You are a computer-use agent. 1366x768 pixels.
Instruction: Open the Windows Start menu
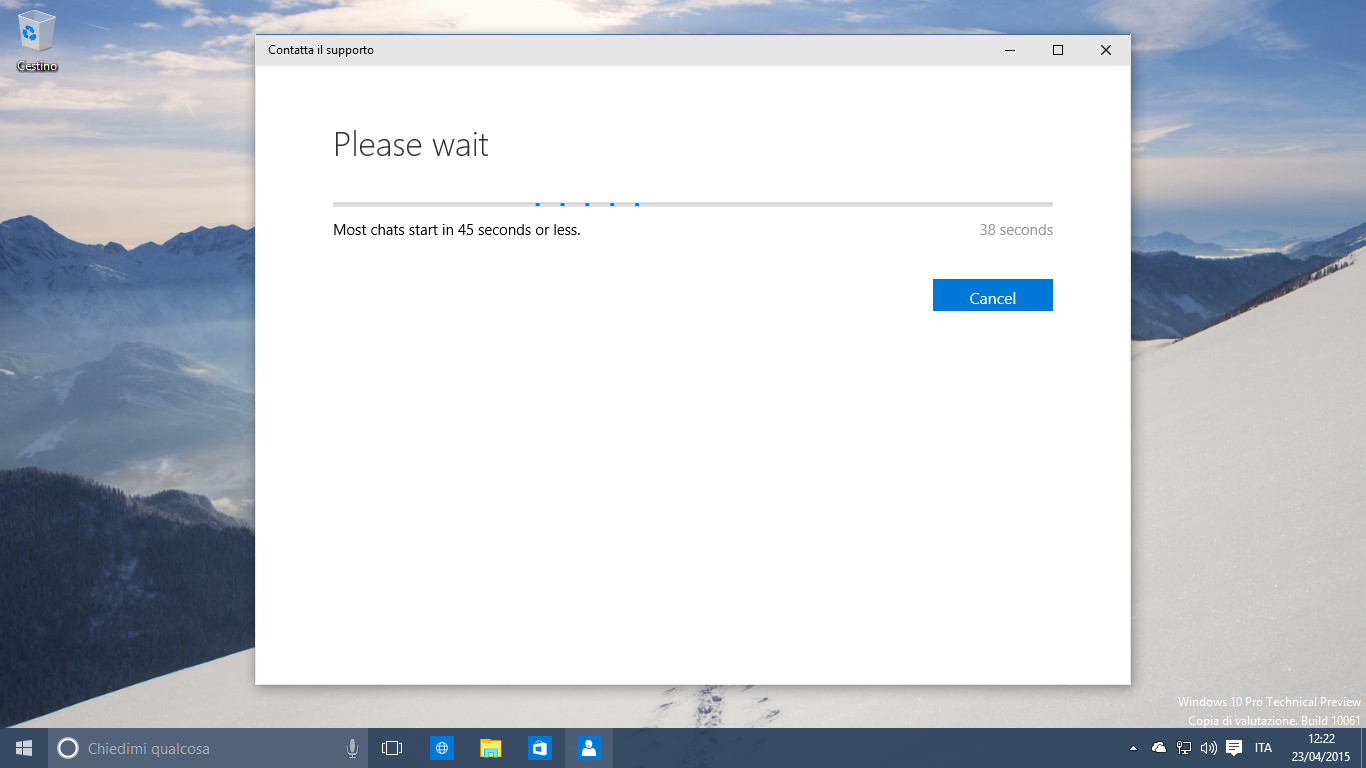(24, 748)
